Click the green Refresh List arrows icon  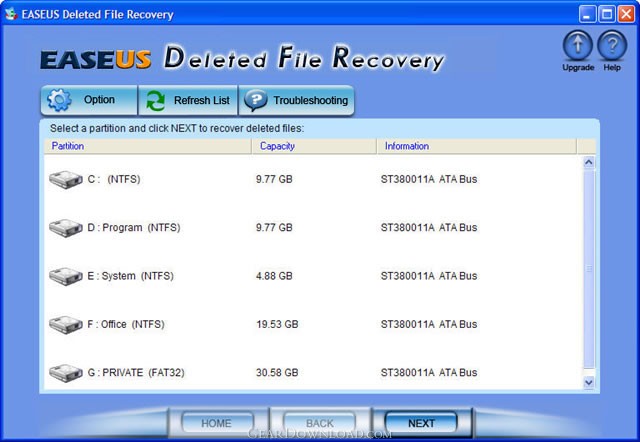pyautogui.click(x=156, y=100)
